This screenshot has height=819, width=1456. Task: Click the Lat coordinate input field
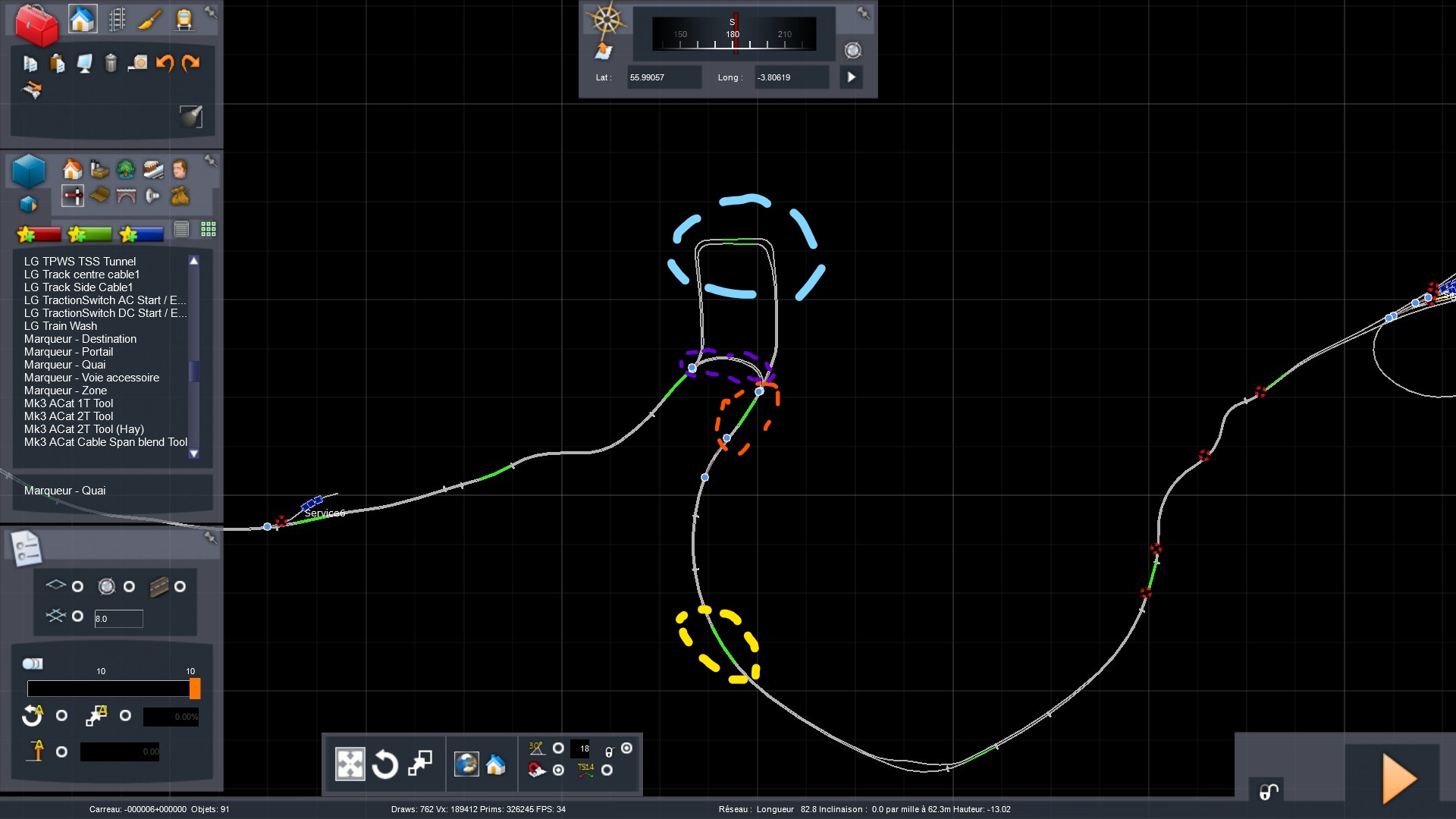click(663, 77)
